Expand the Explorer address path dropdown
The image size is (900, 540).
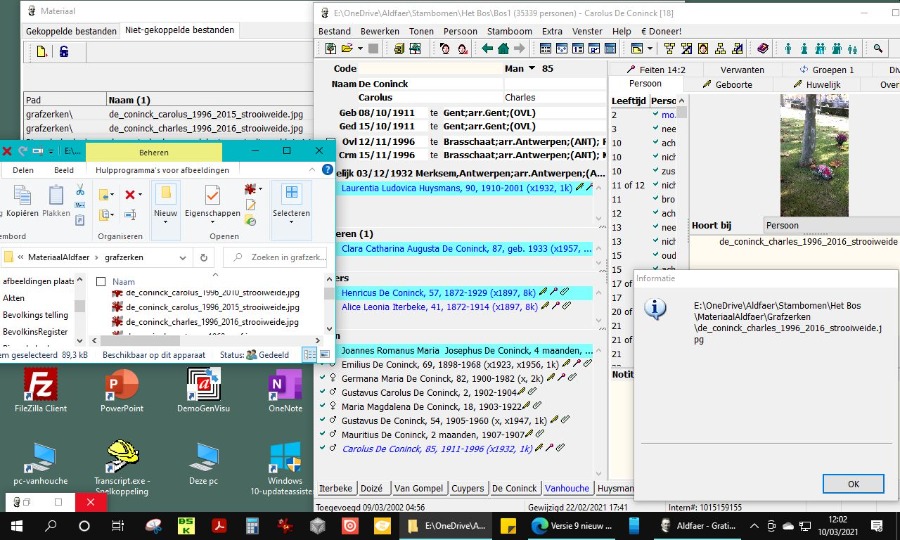tap(181, 257)
